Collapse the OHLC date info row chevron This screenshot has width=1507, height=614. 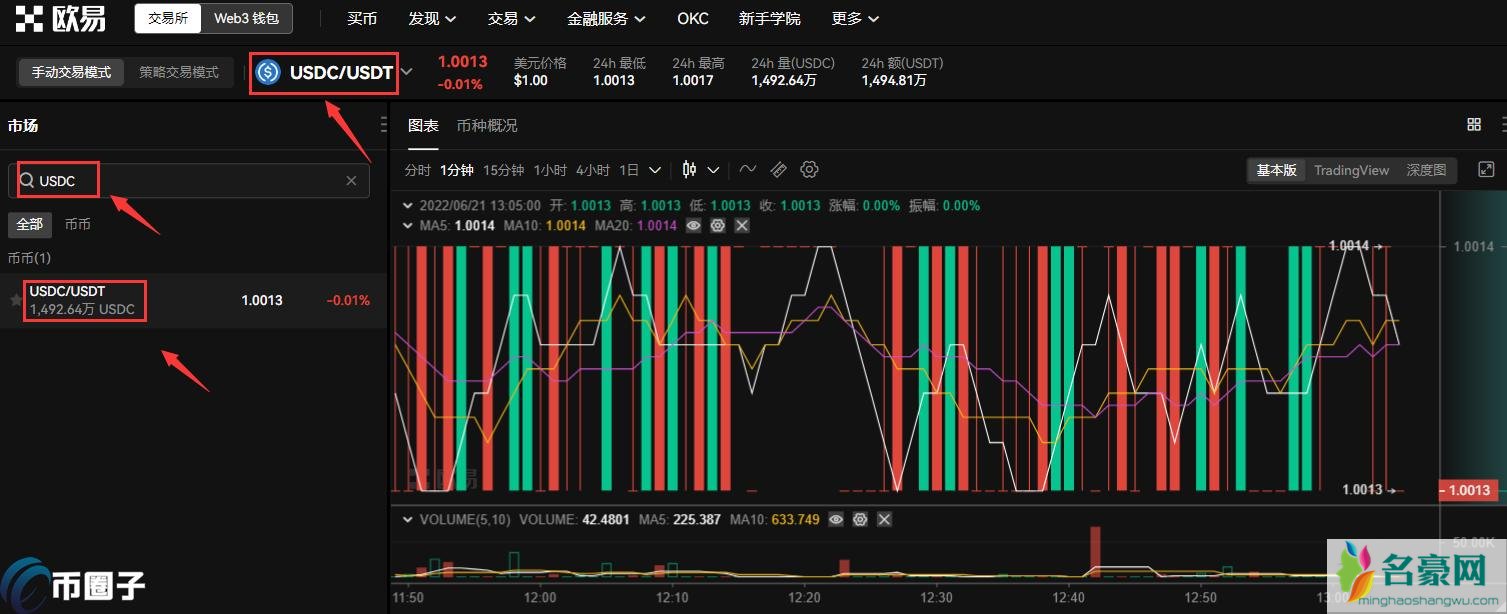point(407,205)
